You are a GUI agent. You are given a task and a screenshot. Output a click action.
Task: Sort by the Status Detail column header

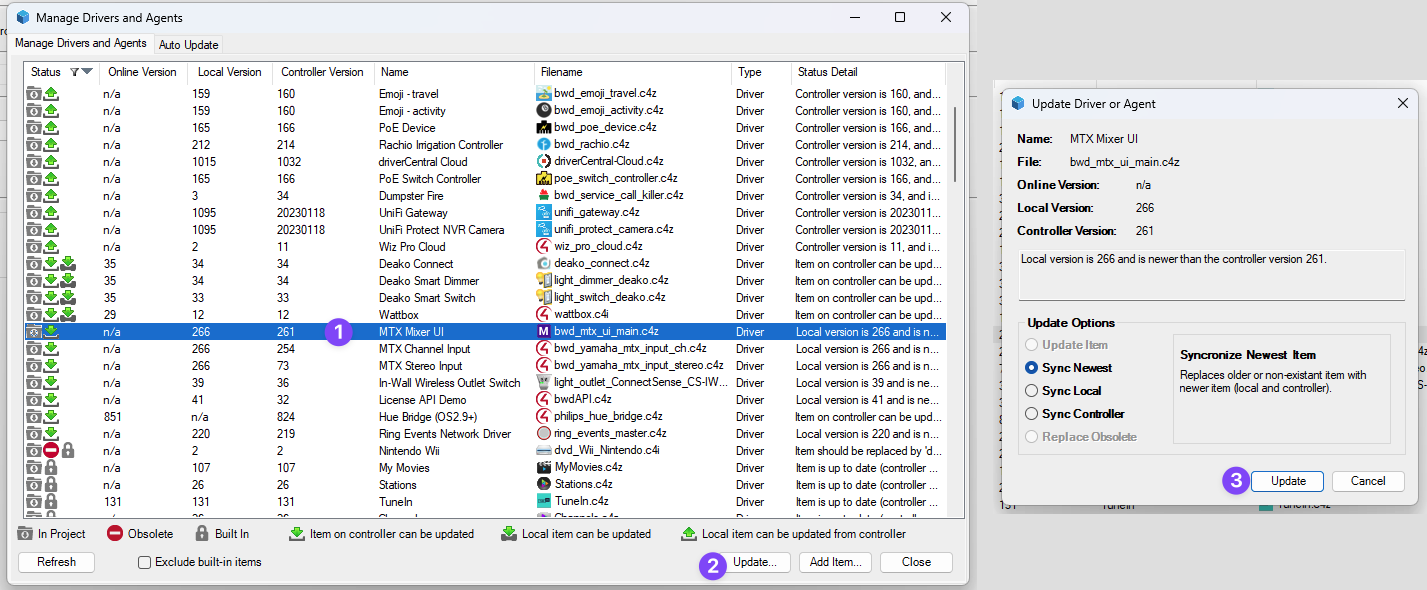[x=870, y=72]
